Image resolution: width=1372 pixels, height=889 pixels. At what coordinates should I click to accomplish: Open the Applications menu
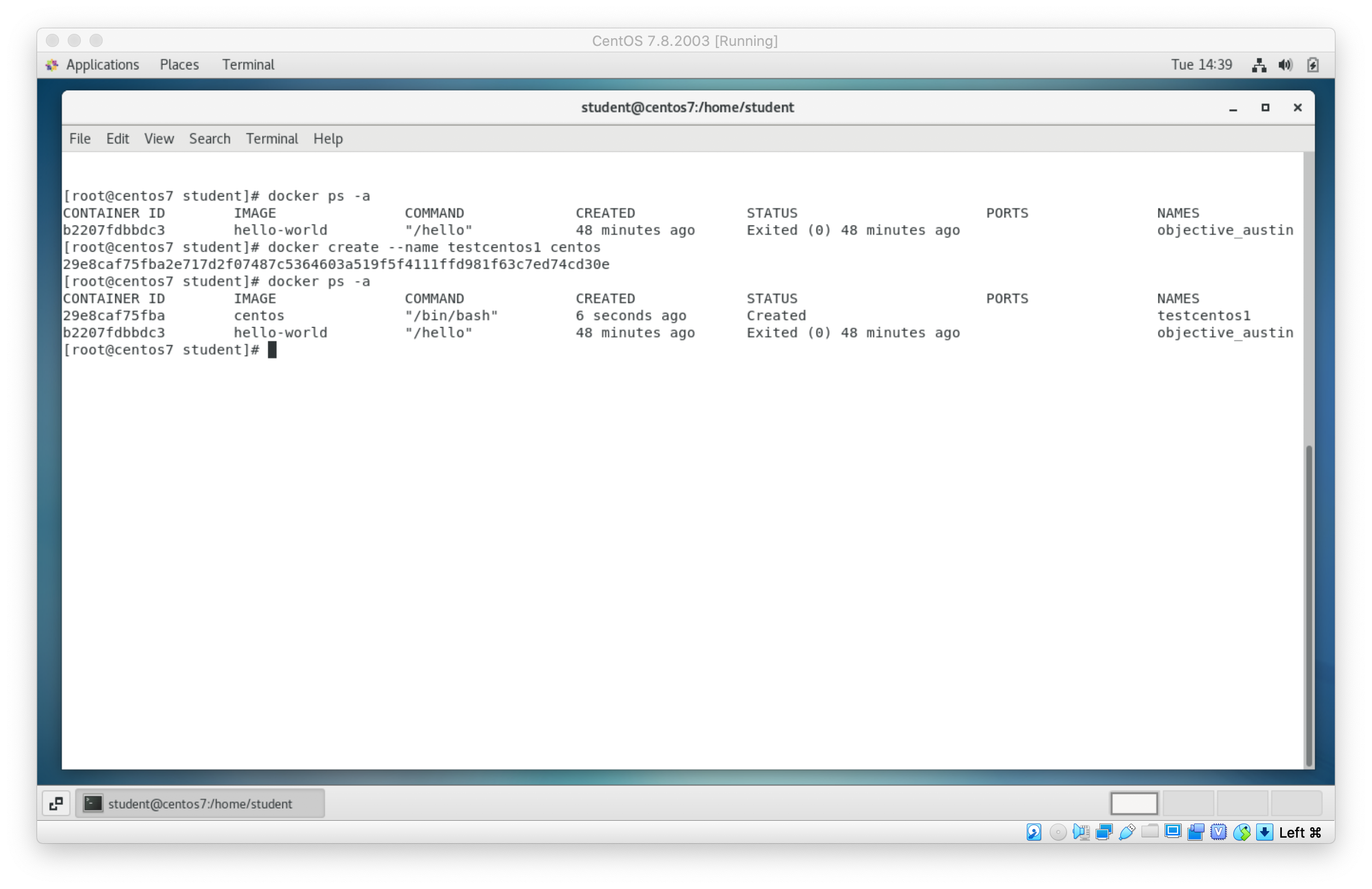pos(102,64)
